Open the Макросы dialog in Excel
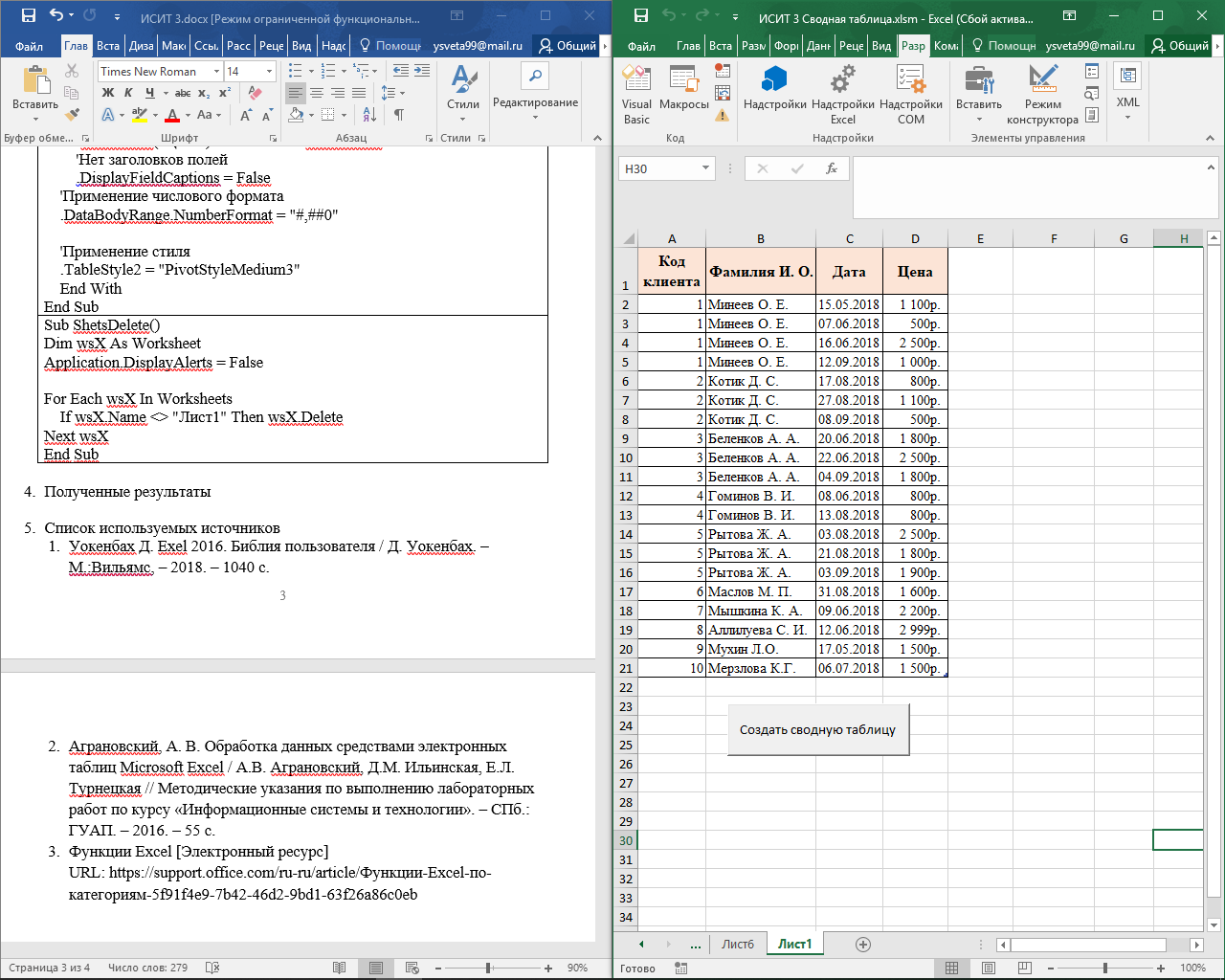The width and height of the screenshot is (1225, 980). pyautogui.click(x=683, y=89)
